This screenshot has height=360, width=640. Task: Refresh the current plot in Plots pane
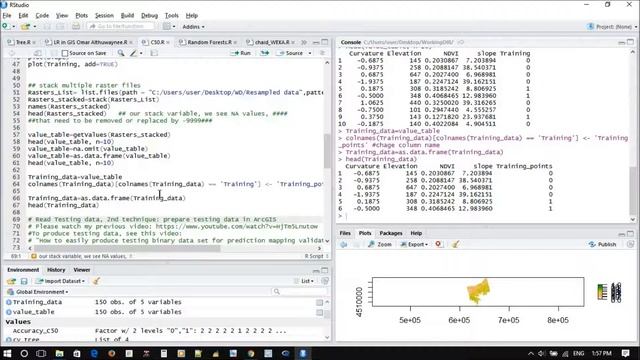click(x=631, y=244)
